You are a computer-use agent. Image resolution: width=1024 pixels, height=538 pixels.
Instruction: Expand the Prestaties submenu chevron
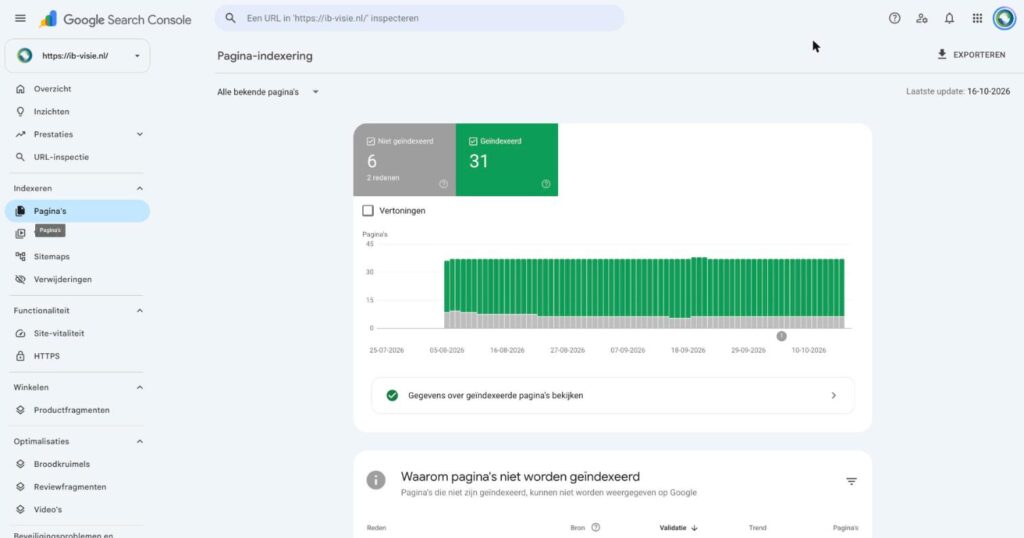point(139,134)
